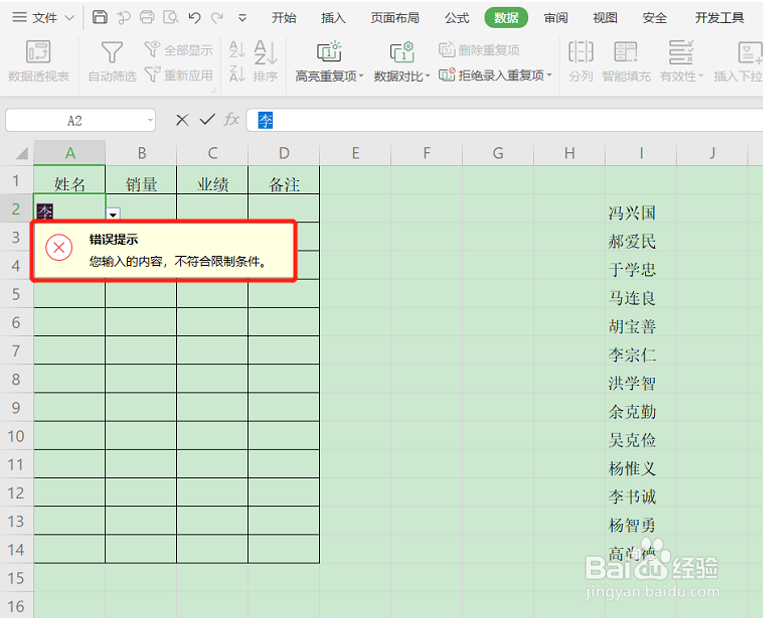Switch to the 插入 tab
Viewport: 763px width, 618px height.
point(333,18)
